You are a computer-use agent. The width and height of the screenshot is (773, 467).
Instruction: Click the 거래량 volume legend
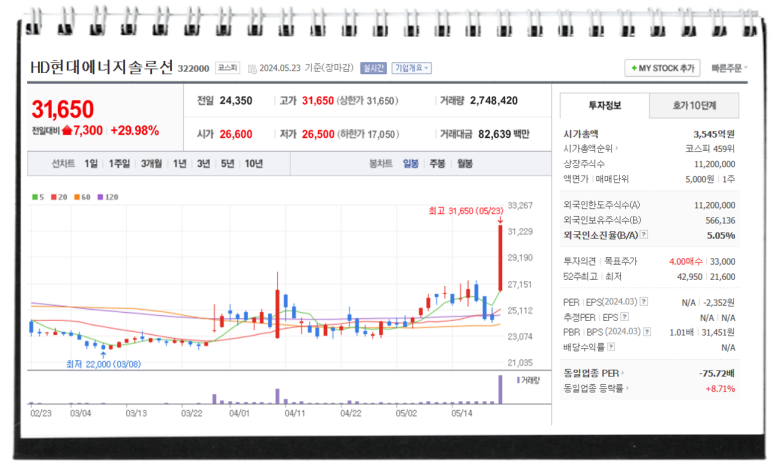[x=528, y=380]
